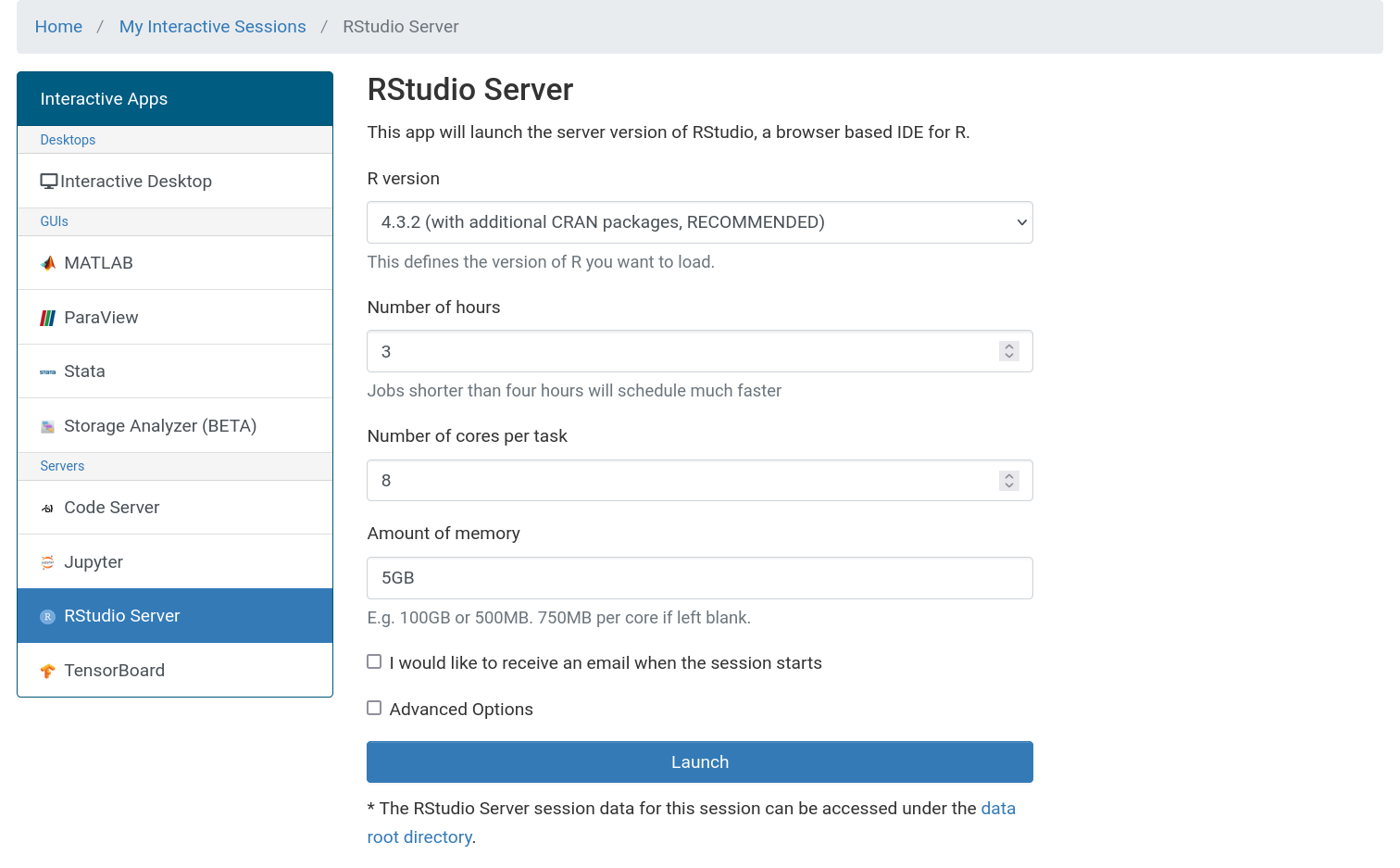Select Jupyter from the sidebar
1400x868 pixels.
tap(175, 561)
